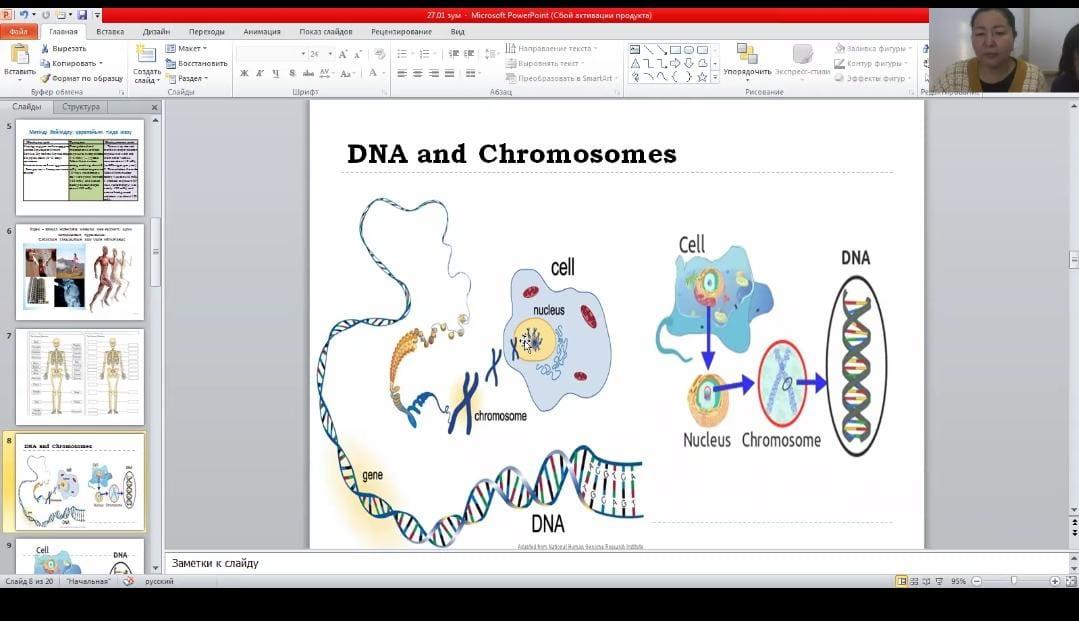Select slide 7 skeleton thumbnail
Image resolution: width=1079 pixels, height=621 pixels.
(x=80, y=377)
